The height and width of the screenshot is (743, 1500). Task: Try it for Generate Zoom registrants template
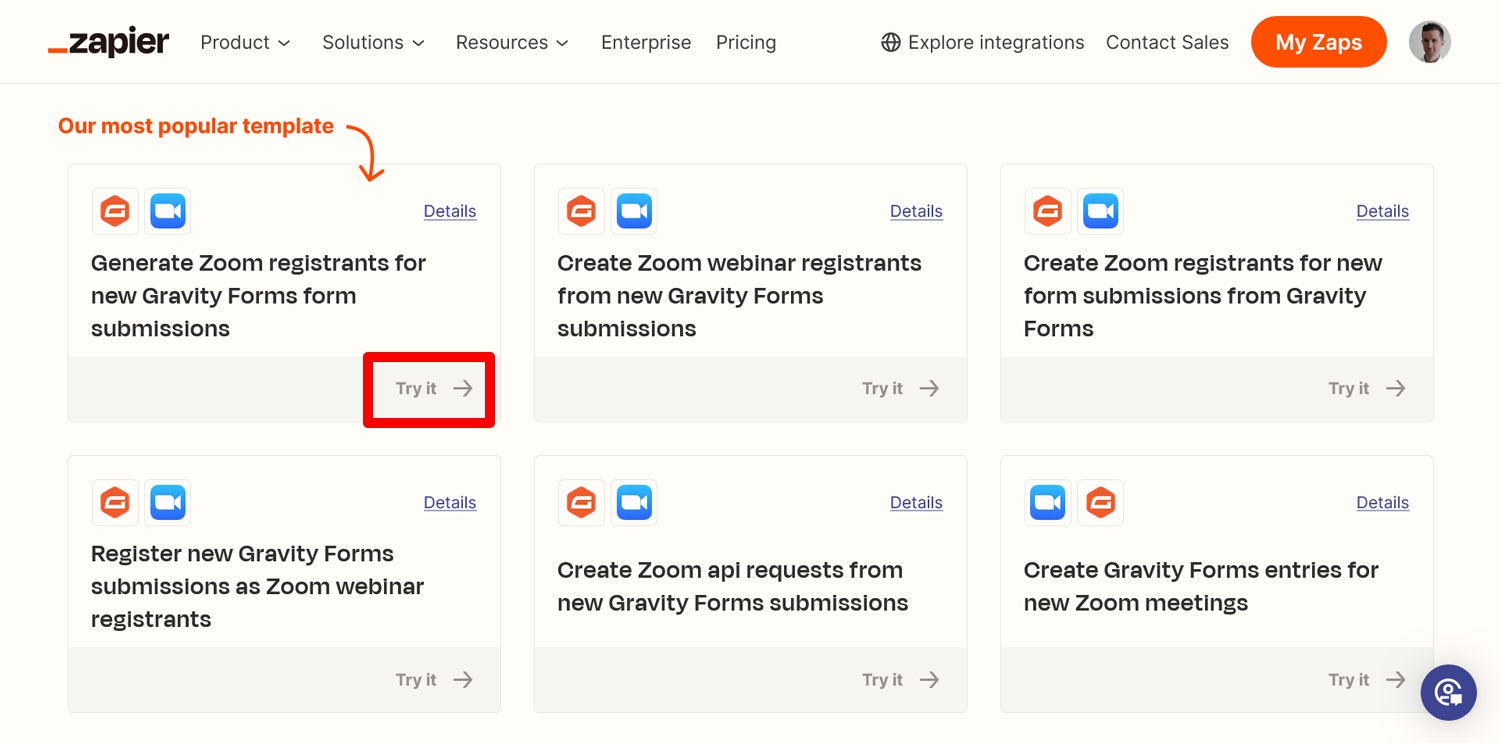[x=434, y=388]
